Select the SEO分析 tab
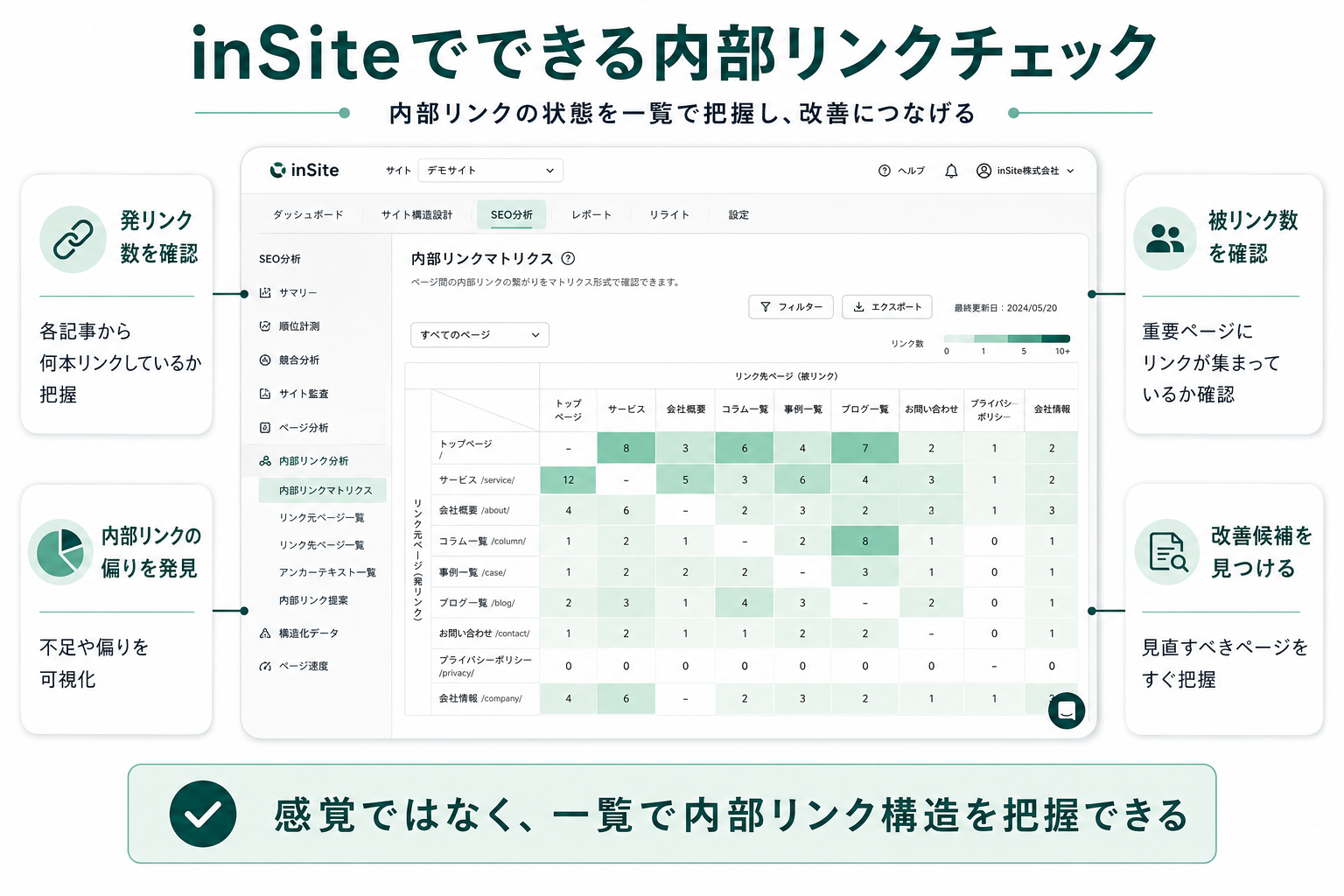This screenshot has width=1344, height=896. point(512,214)
